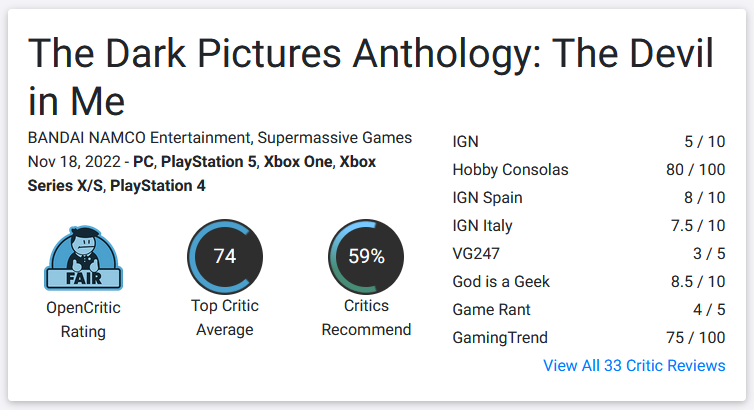This screenshot has width=754, height=410.
Task: Open the Hobby Consolas review
Action: click(x=589, y=170)
